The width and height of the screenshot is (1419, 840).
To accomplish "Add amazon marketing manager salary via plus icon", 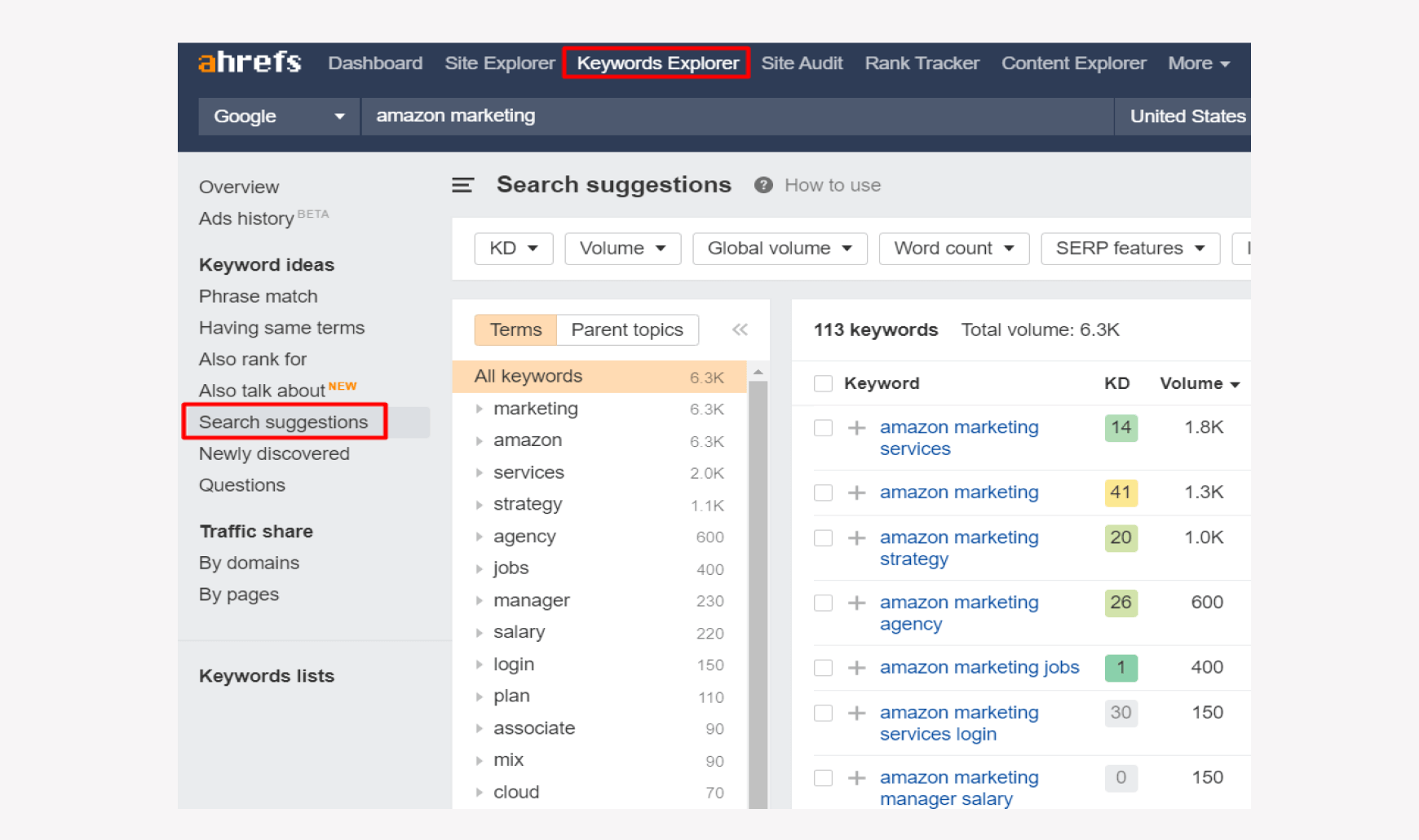I will click(856, 778).
